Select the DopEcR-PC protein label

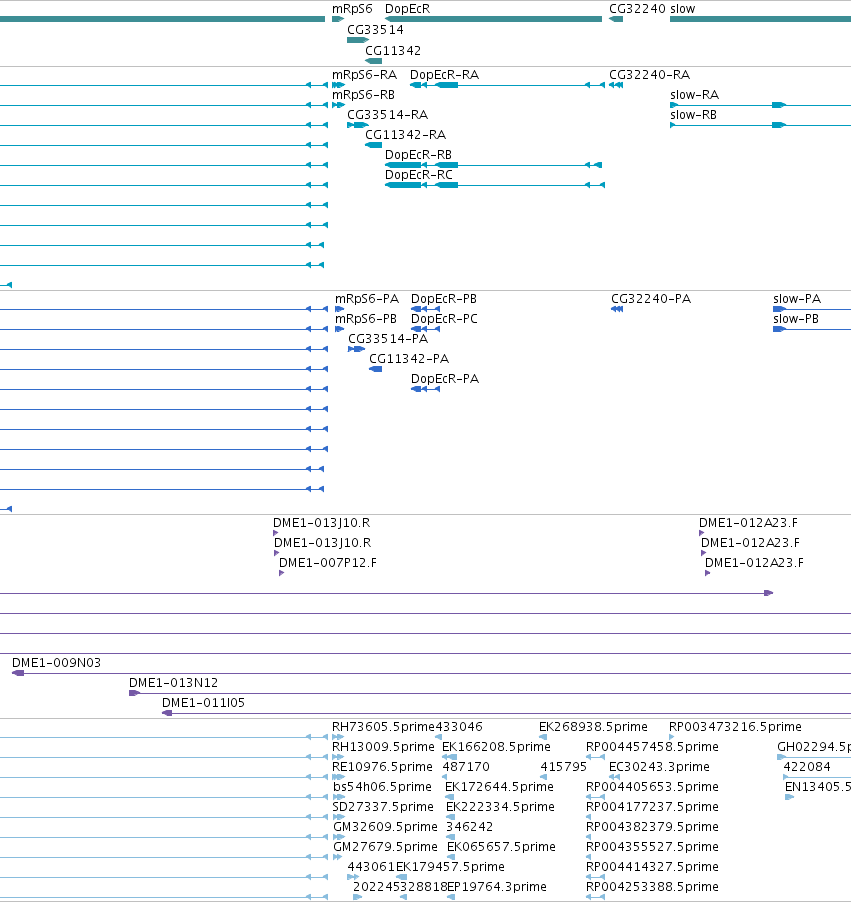tap(444, 319)
